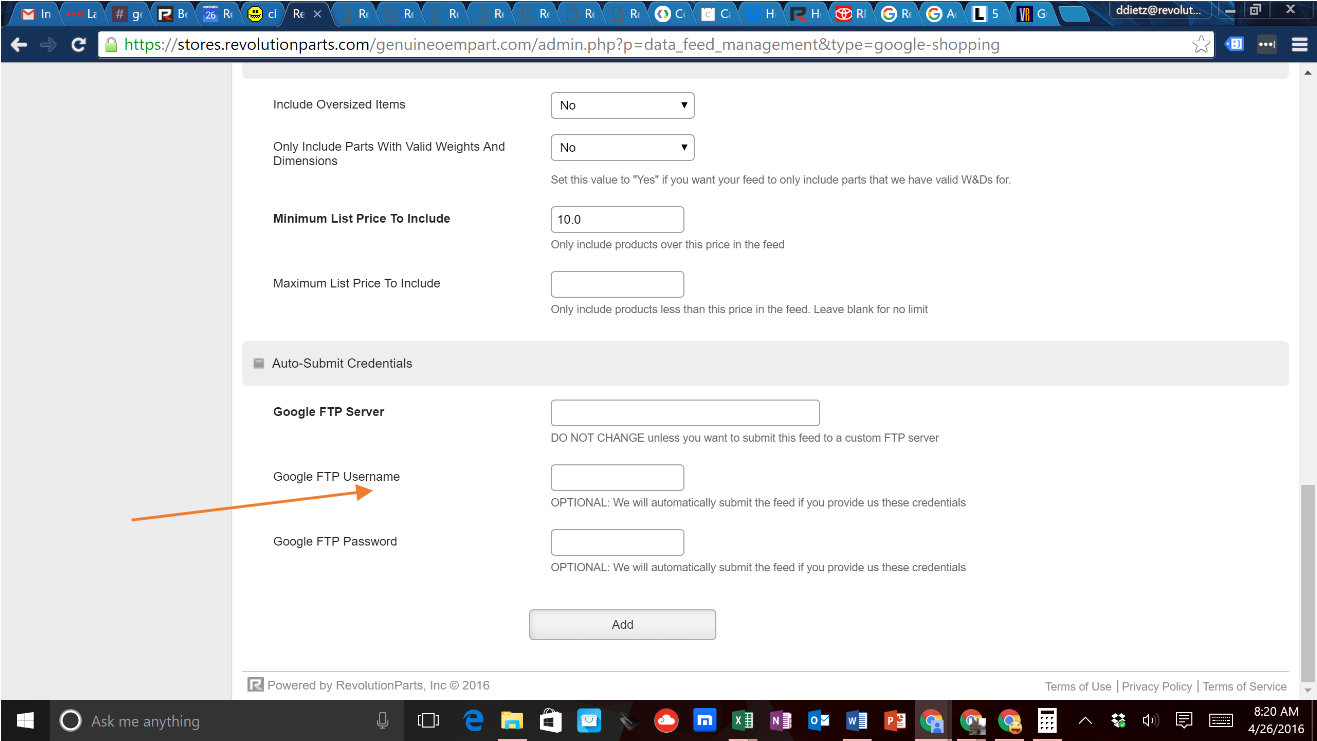
Task: Open Task View from the taskbar
Action: [428, 720]
